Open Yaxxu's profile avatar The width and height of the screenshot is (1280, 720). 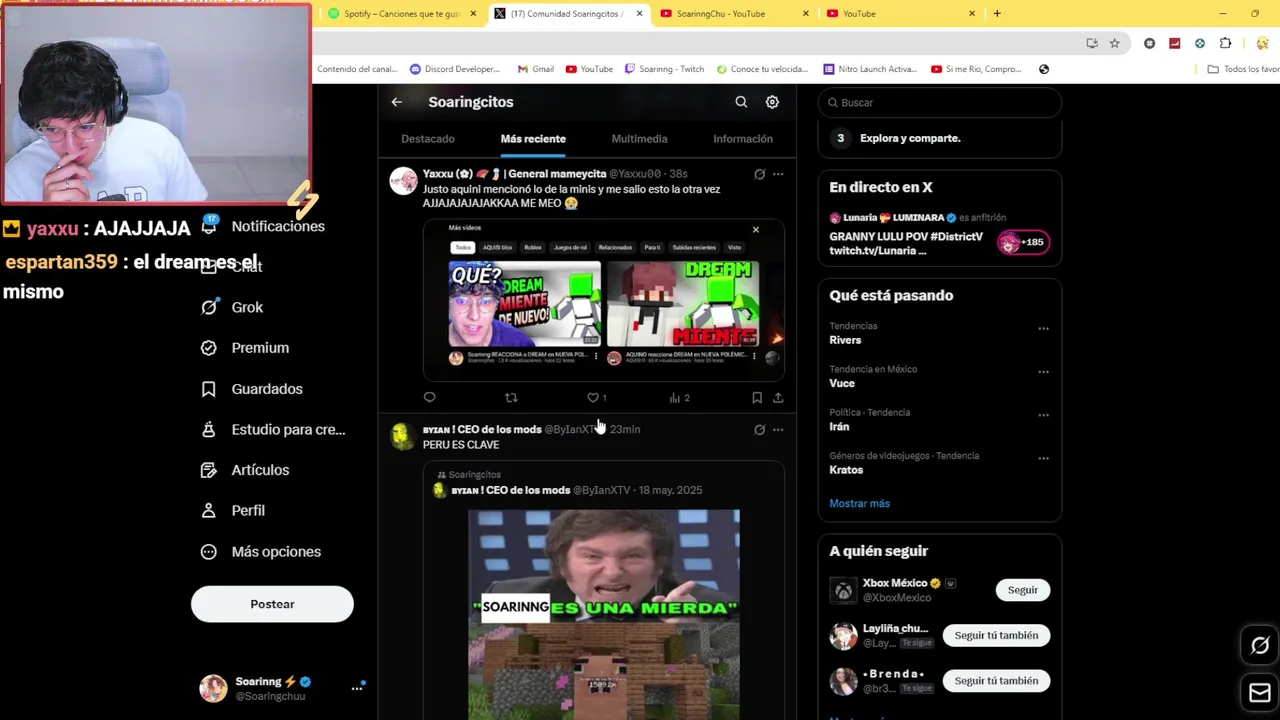[x=403, y=181]
